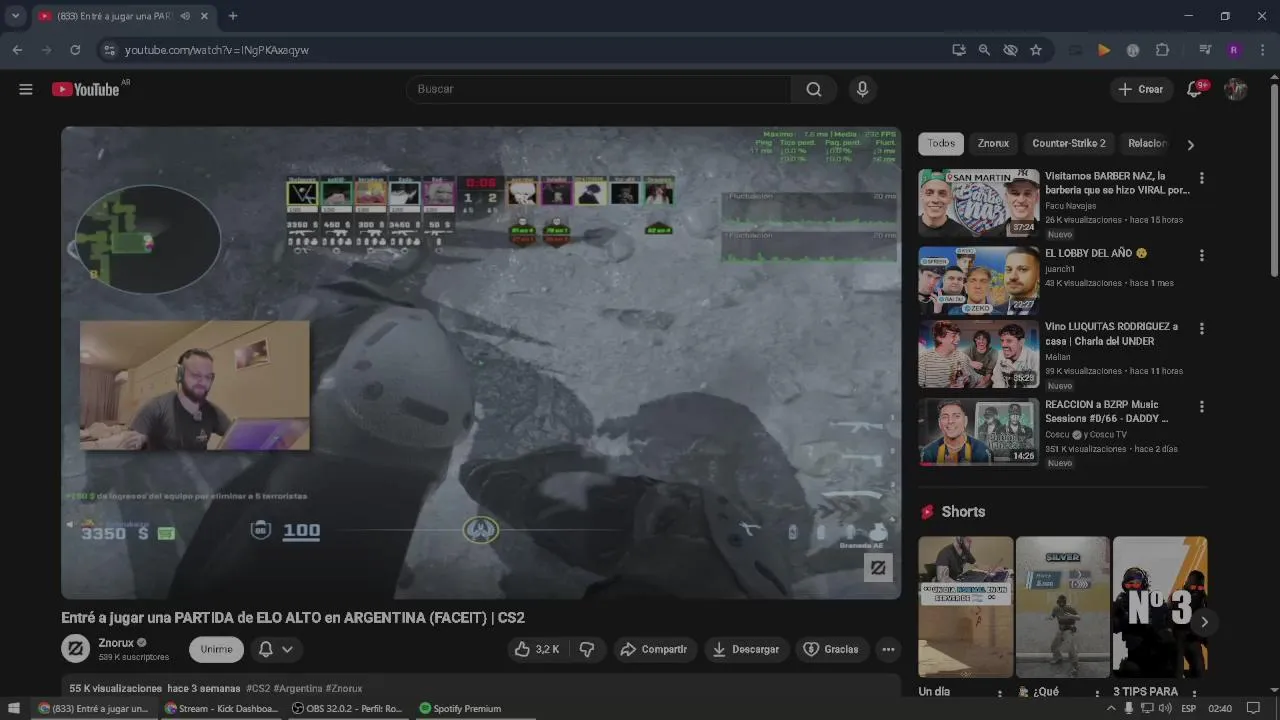Open the Znorux channel avatar
The height and width of the screenshot is (720, 1280).
(x=75, y=649)
